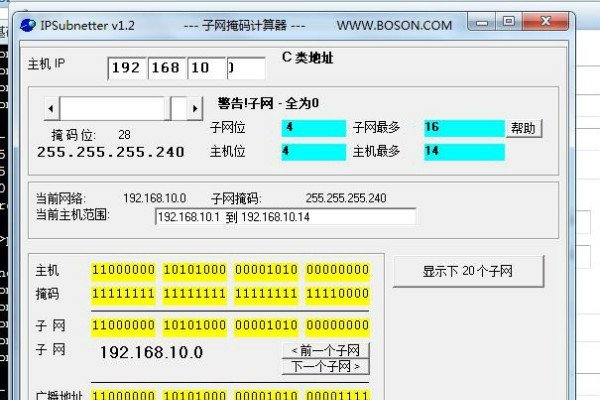Click mask row last octet 11110000
The width and height of the screenshot is (600, 400).
click(x=338, y=295)
